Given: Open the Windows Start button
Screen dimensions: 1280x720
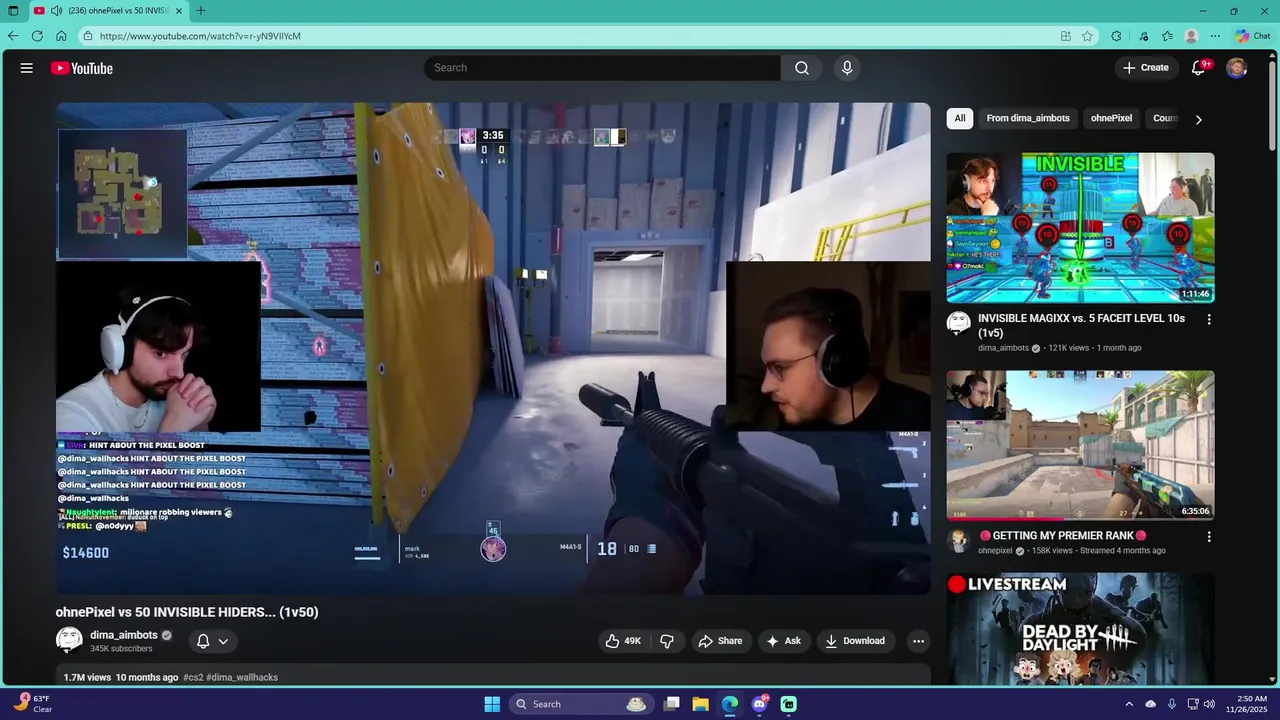Looking at the screenshot, I should click(x=492, y=704).
